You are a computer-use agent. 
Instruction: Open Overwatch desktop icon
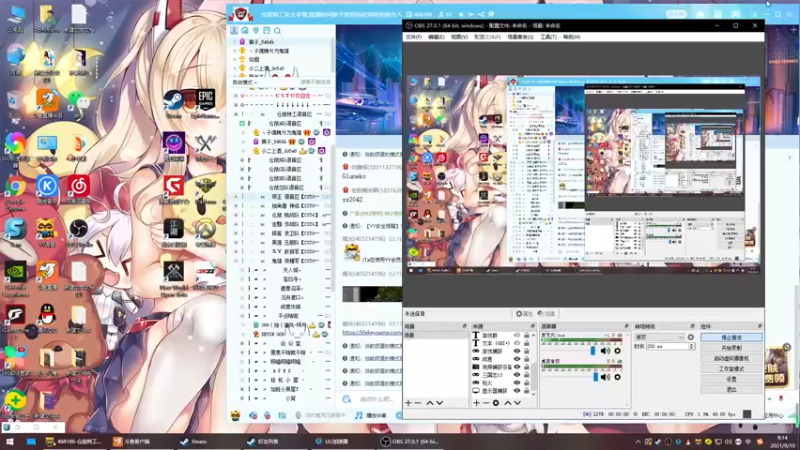click(x=206, y=233)
